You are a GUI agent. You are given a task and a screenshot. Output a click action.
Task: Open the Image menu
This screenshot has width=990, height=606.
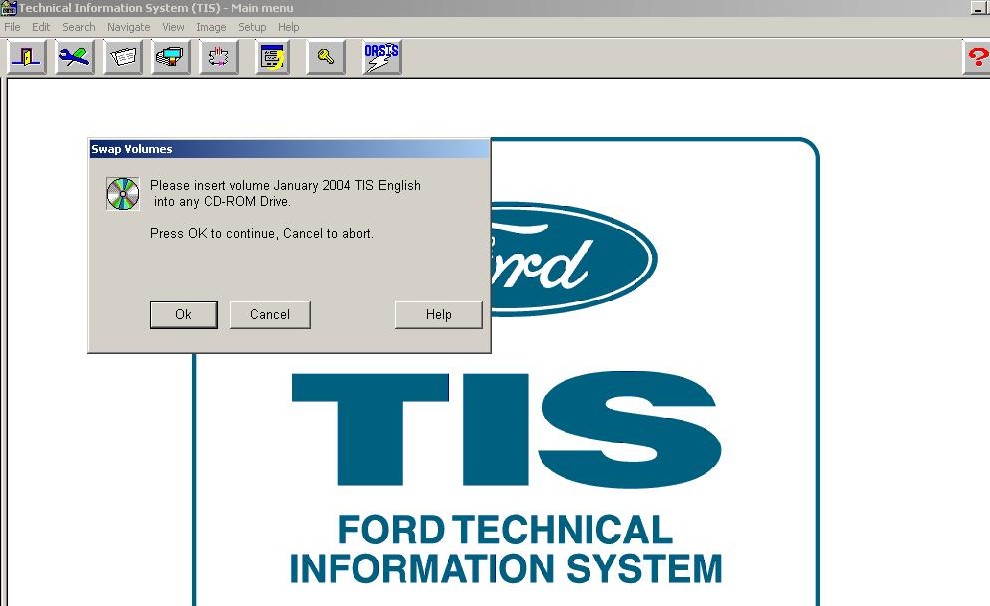click(211, 27)
